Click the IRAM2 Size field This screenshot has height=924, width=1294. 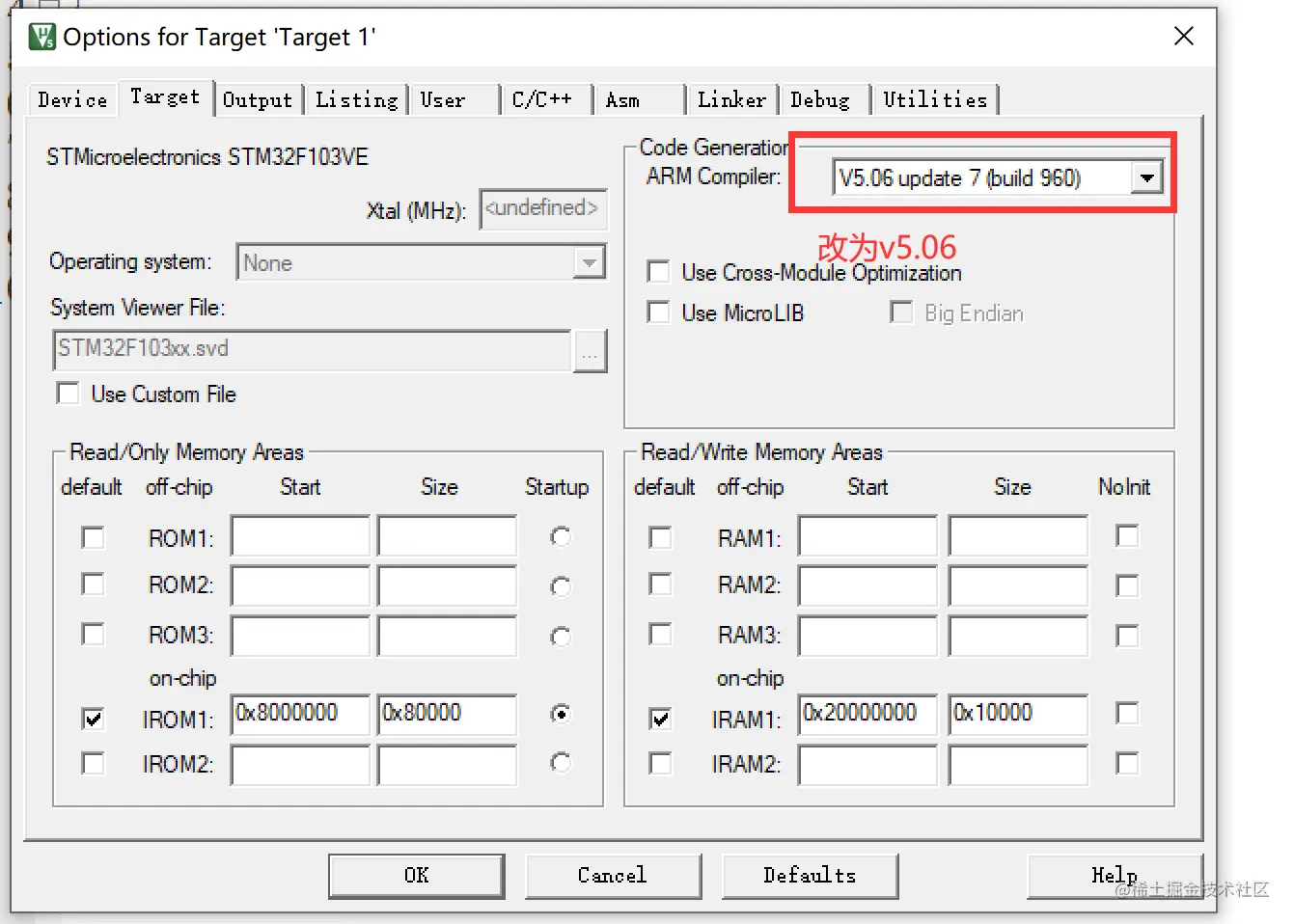(x=1018, y=765)
